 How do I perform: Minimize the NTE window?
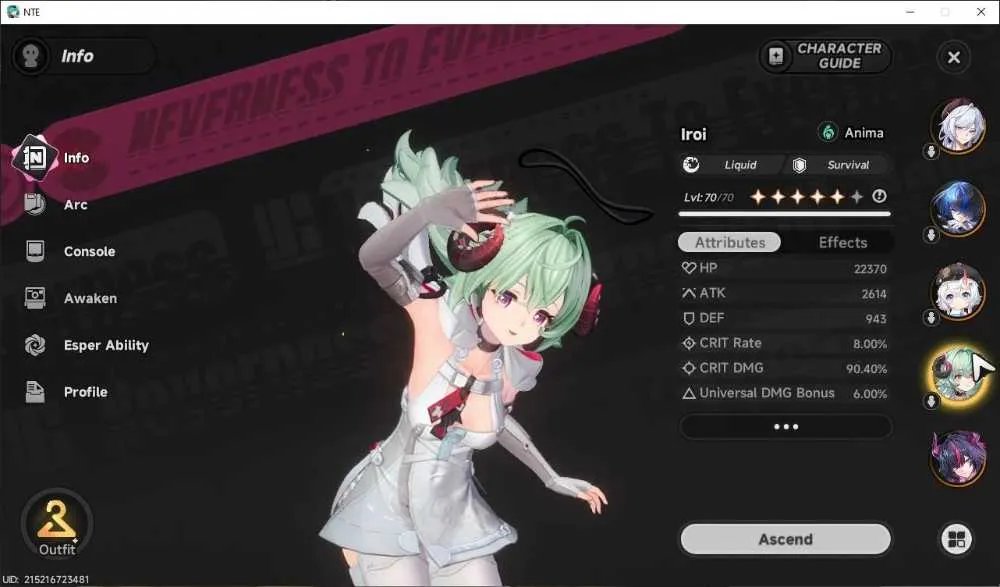[x=910, y=12]
